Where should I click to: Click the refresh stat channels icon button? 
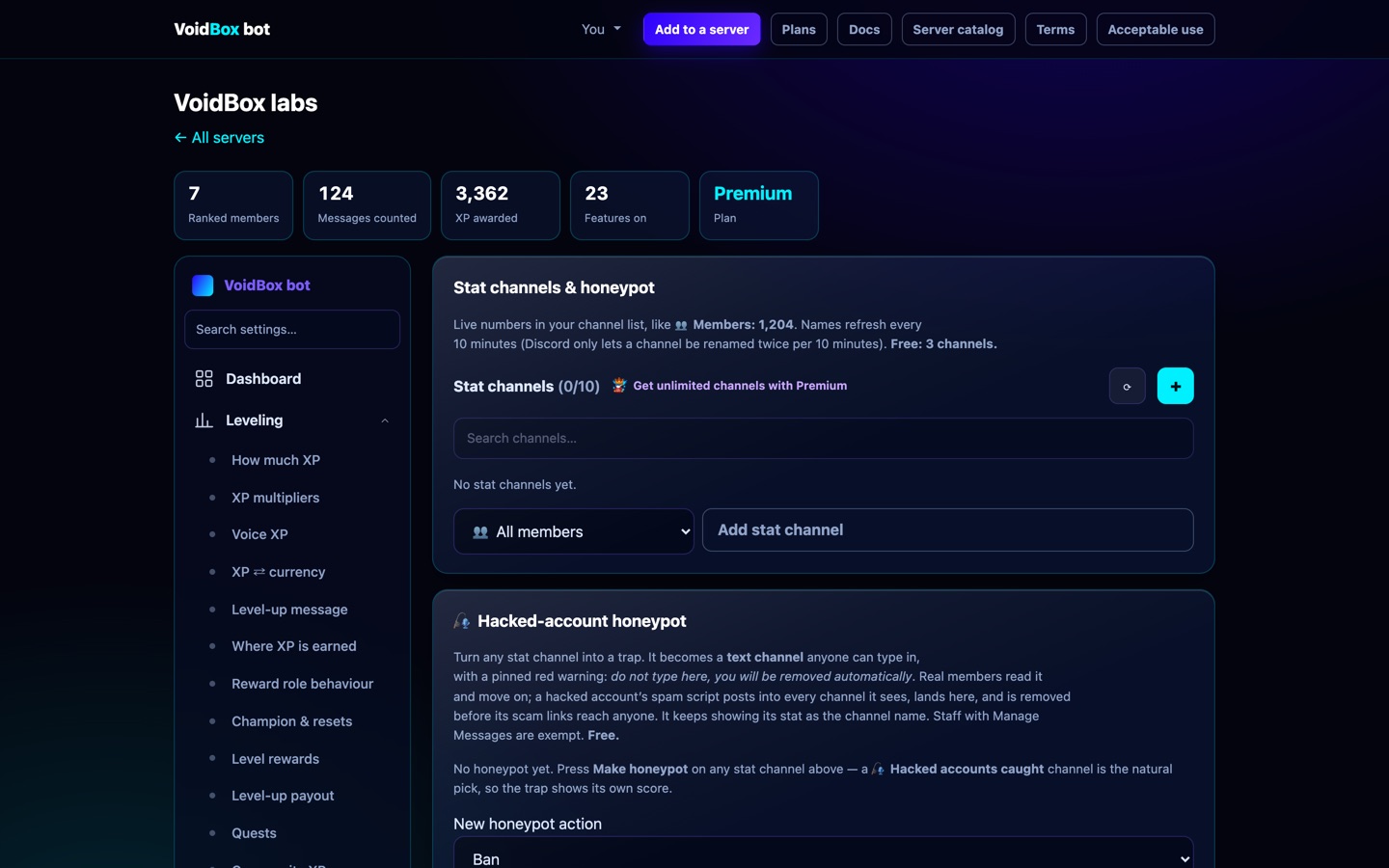point(1127,386)
